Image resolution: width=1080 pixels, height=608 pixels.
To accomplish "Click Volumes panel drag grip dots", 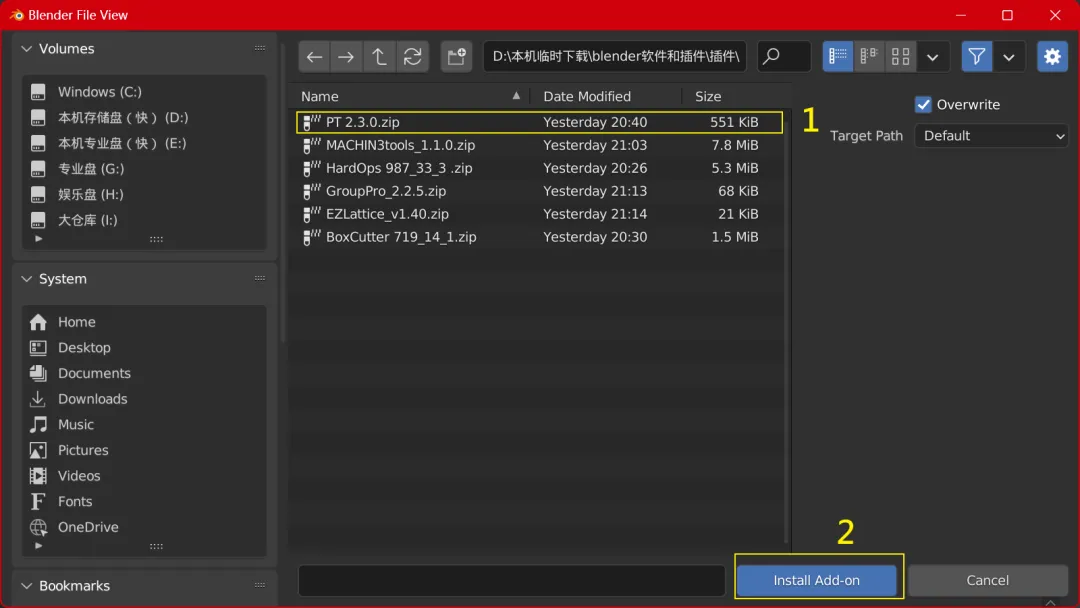I will coord(260,48).
